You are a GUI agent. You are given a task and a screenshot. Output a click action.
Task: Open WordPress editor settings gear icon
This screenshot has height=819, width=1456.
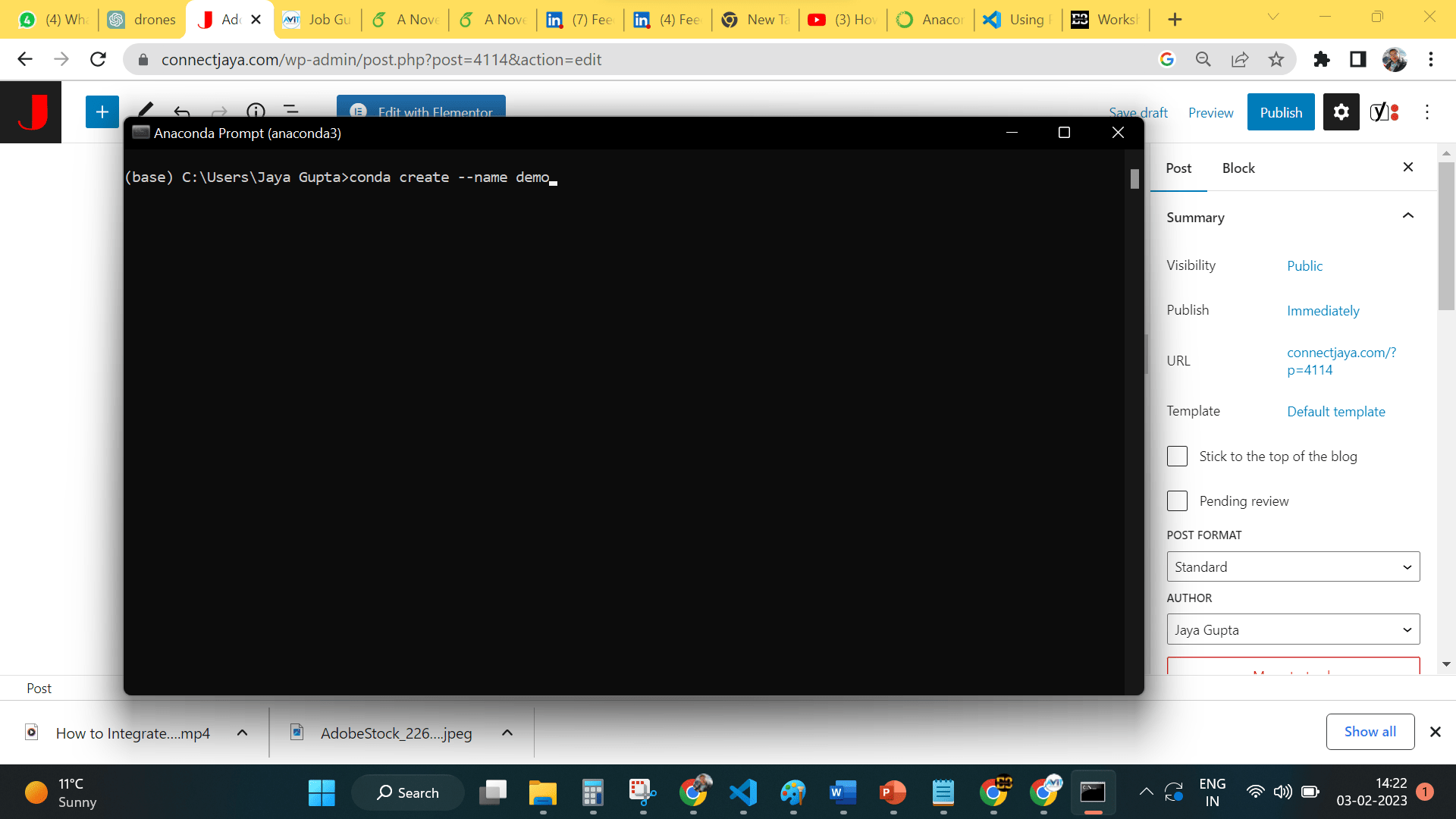(1341, 111)
